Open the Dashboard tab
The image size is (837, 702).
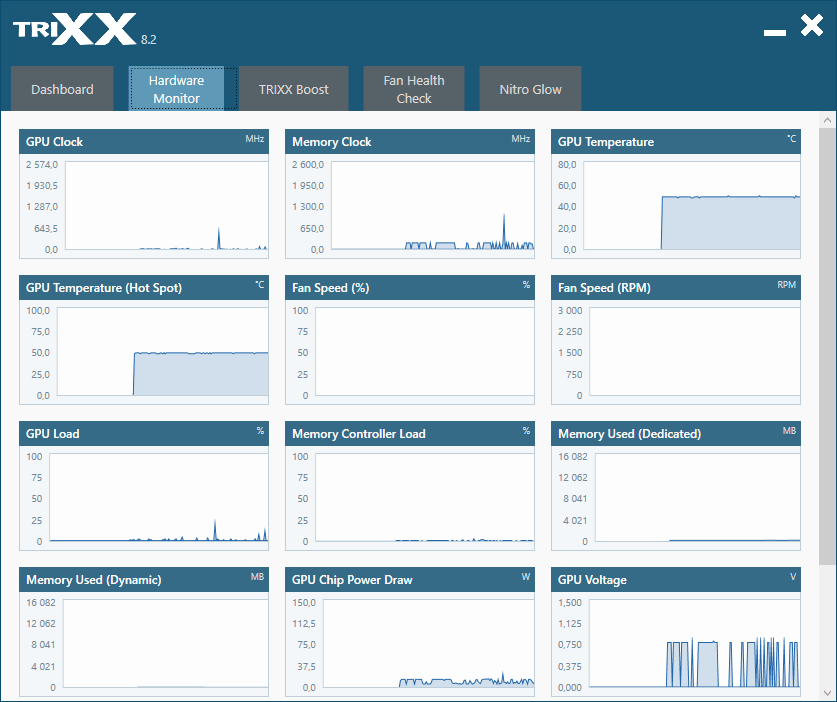(62, 89)
